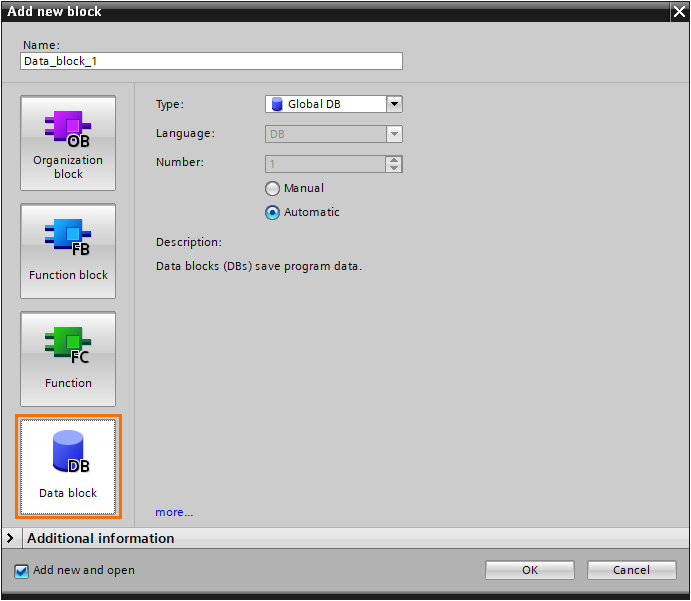Choose the Manual numbering option
The image size is (691, 601).
pos(272,189)
